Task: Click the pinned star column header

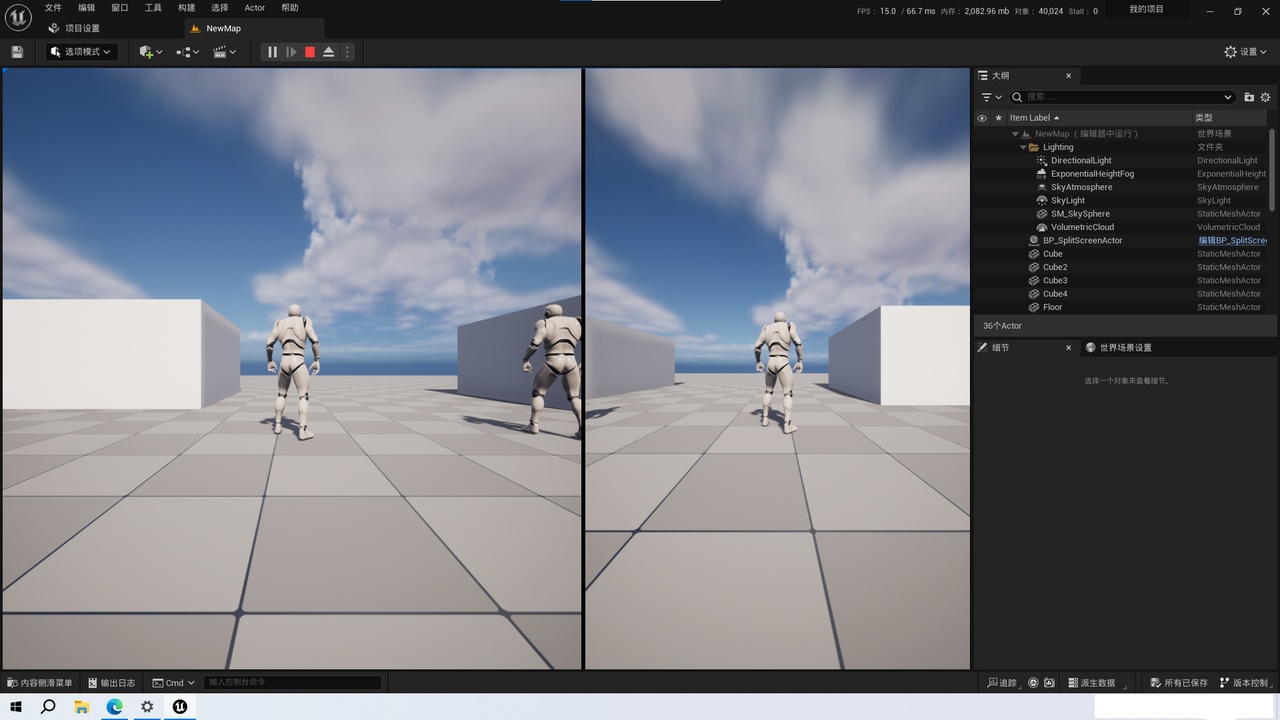Action: click(998, 118)
